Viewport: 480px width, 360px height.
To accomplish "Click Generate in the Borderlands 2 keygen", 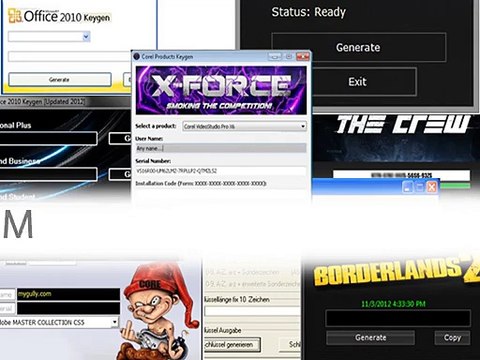I will pyautogui.click(x=371, y=338).
